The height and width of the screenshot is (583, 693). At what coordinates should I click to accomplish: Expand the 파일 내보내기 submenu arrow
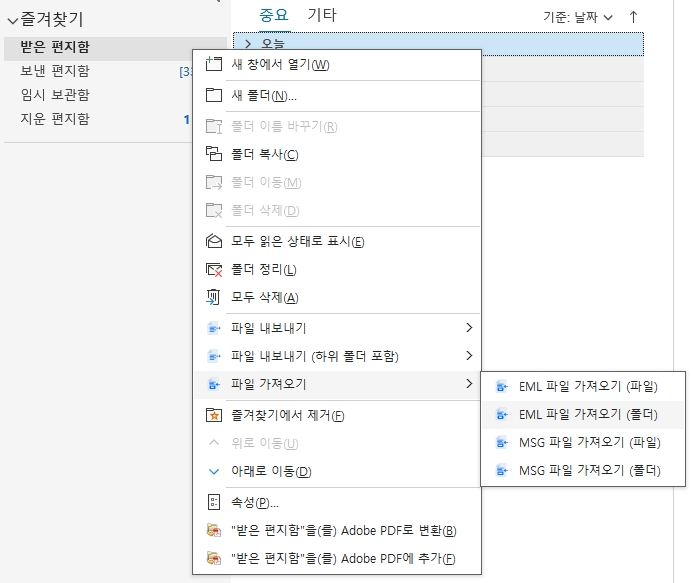tap(469, 328)
